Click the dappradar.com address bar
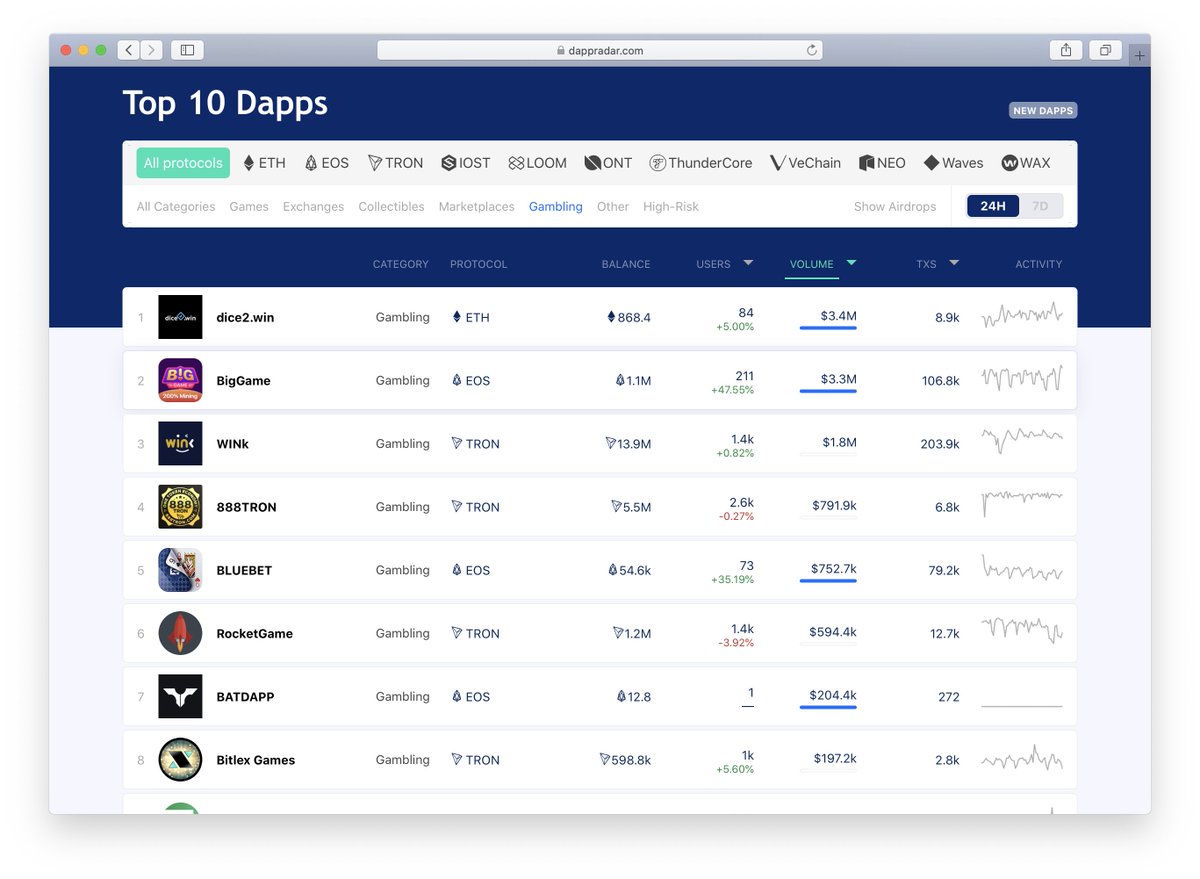 tap(600, 50)
